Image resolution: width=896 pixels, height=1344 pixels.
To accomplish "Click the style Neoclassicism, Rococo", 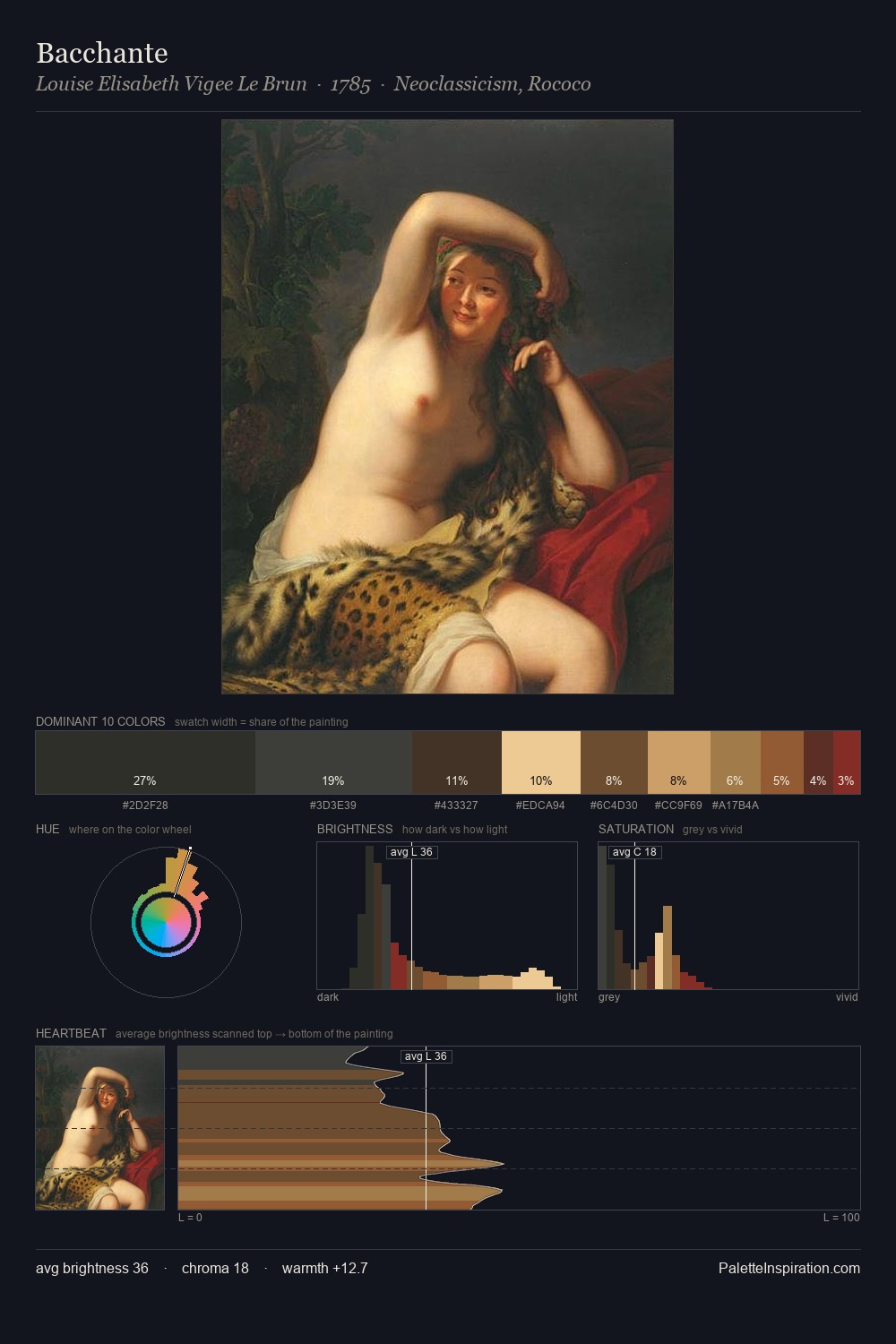I will pyautogui.click(x=492, y=84).
